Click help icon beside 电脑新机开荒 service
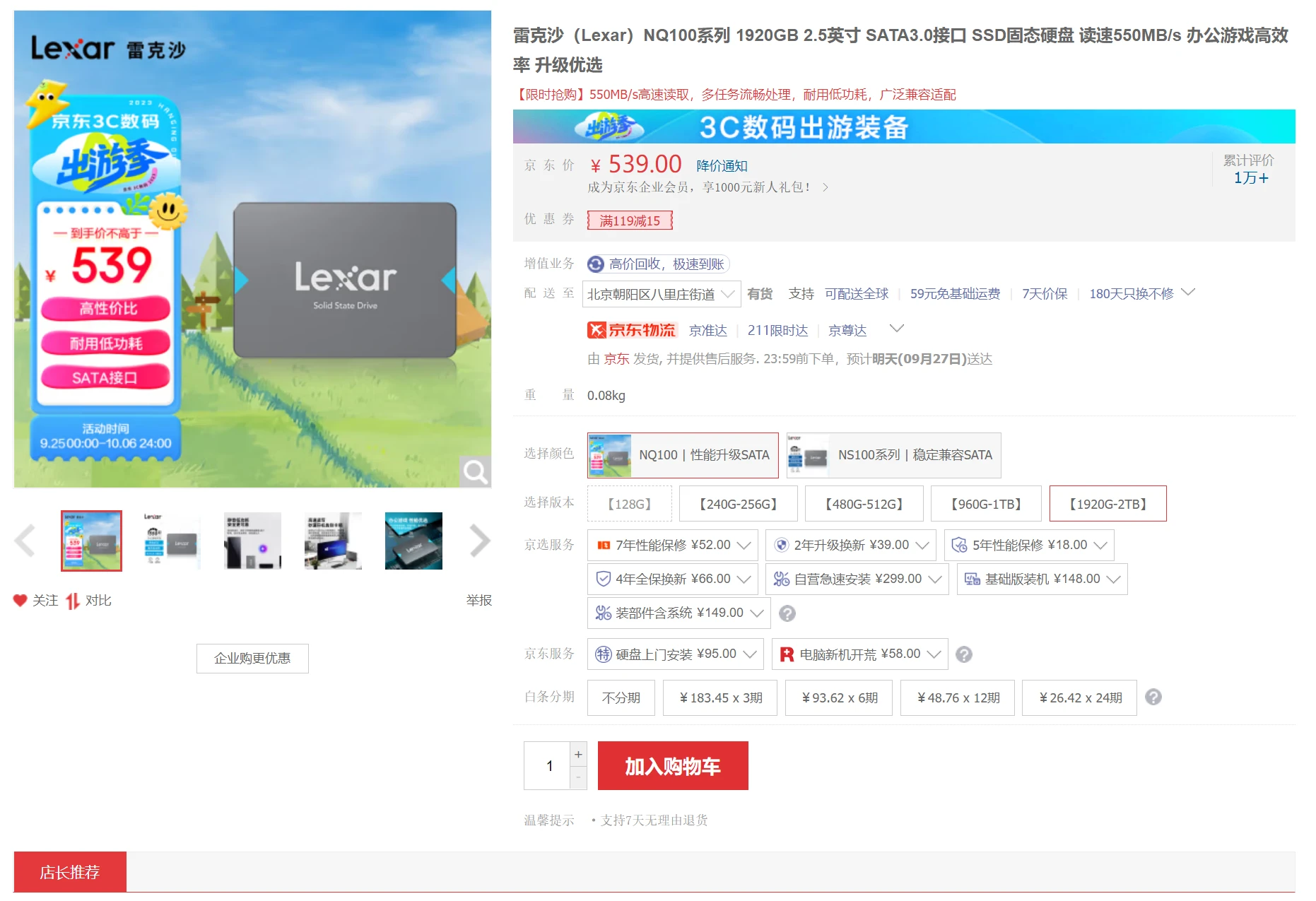The image size is (1316, 901). [x=964, y=654]
